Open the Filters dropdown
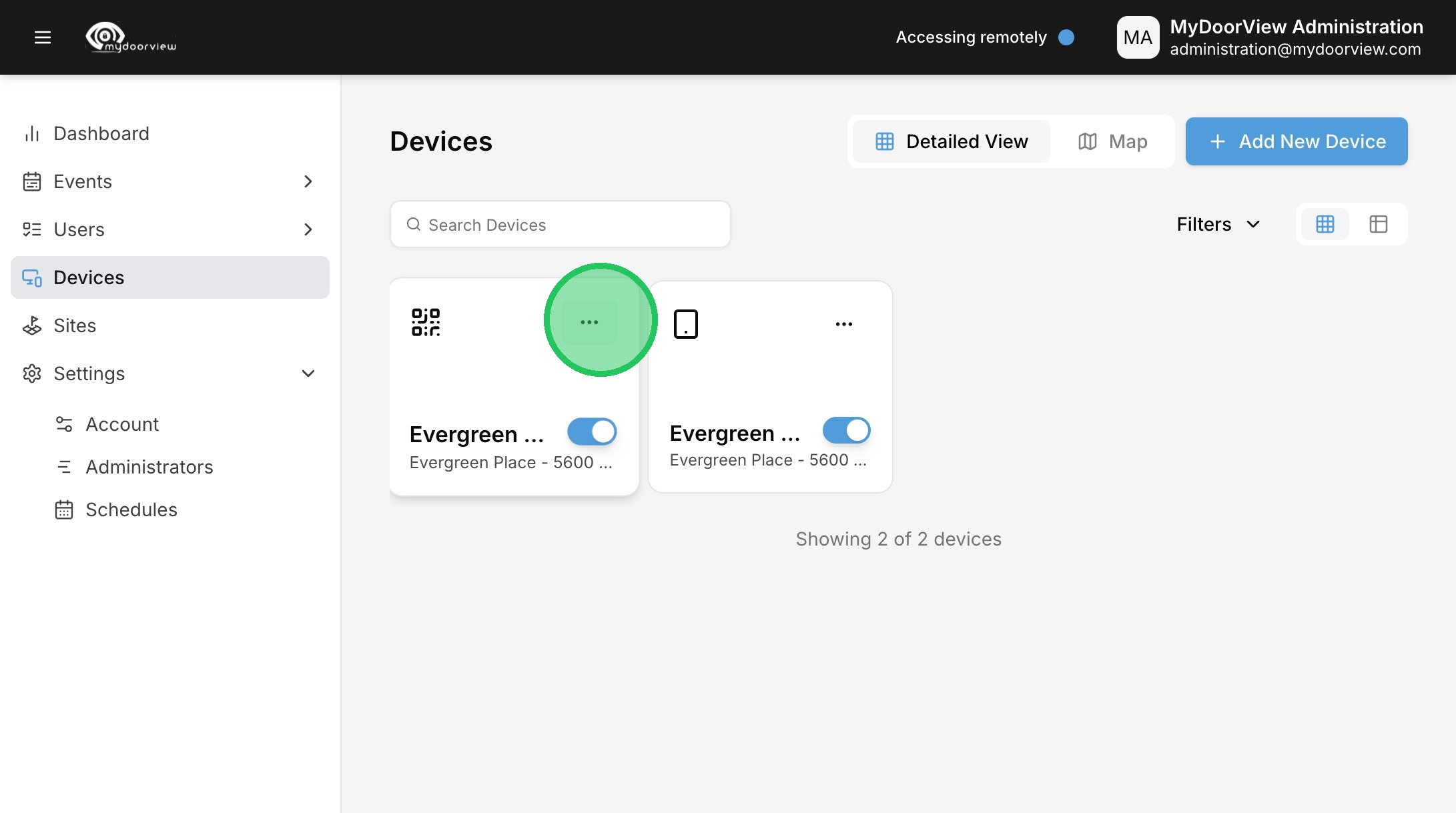 (1218, 224)
